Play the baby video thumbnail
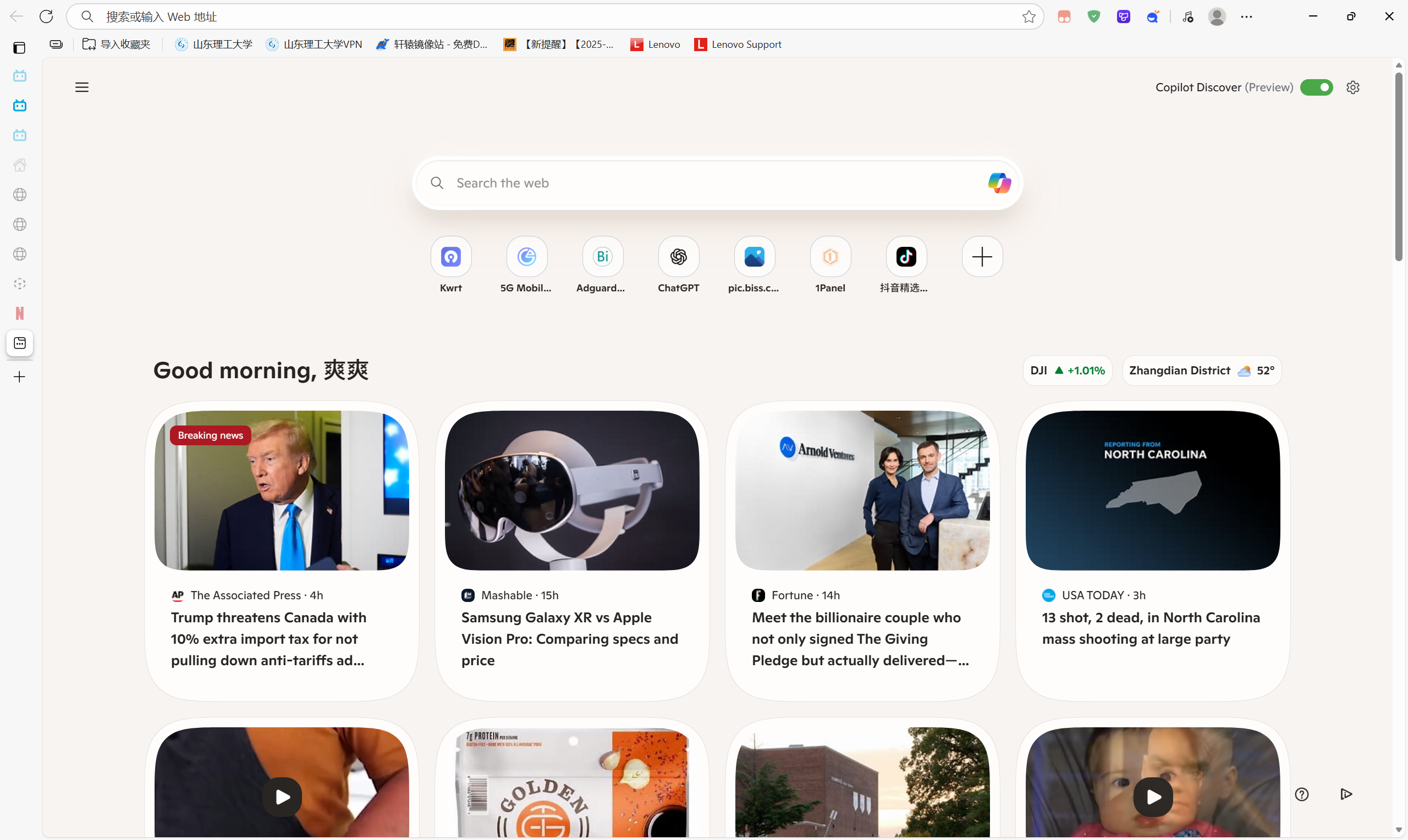The height and width of the screenshot is (840, 1408). pyautogui.click(x=1152, y=797)
